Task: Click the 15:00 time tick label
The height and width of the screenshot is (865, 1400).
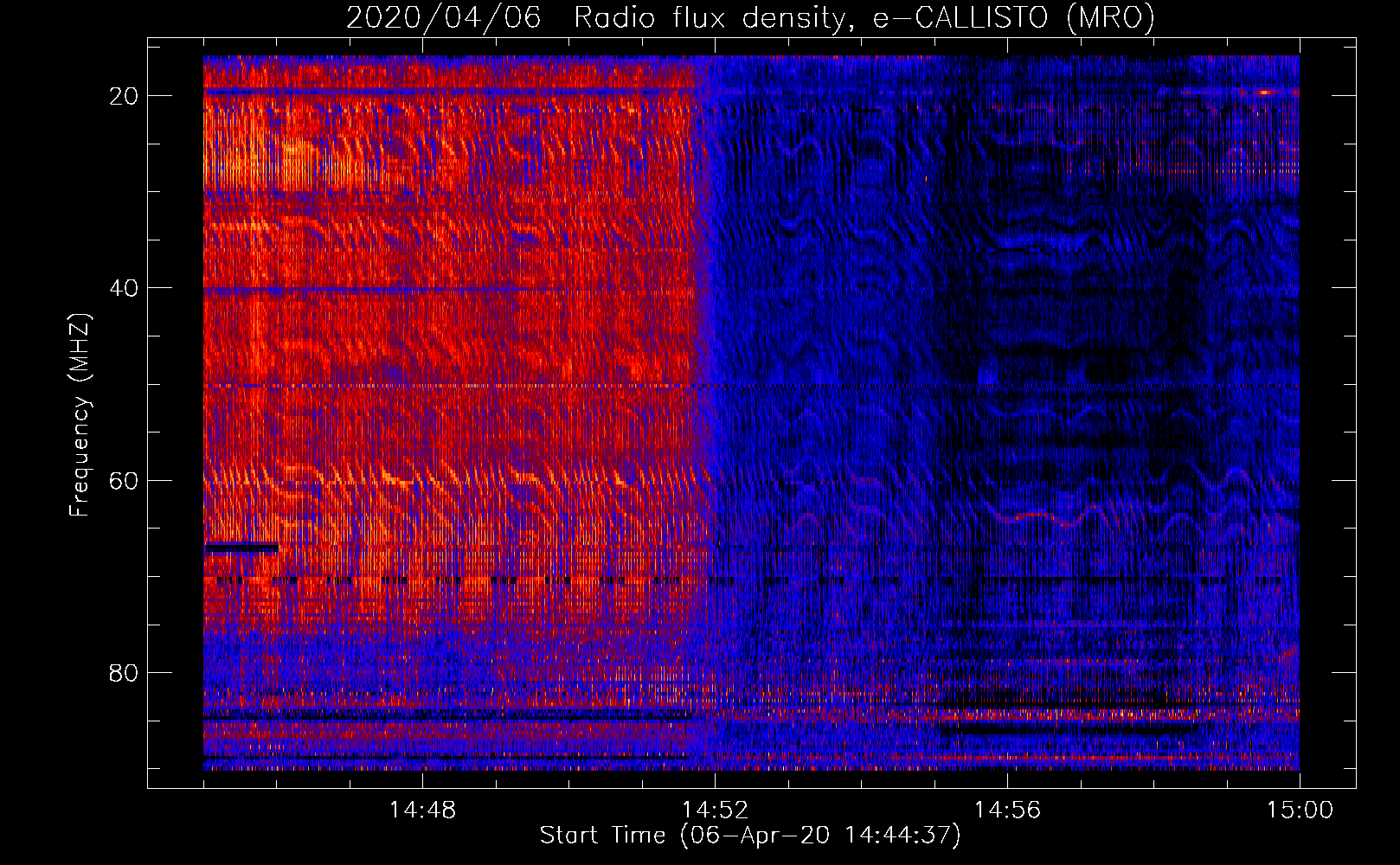Action: (x=1300, y=811)
